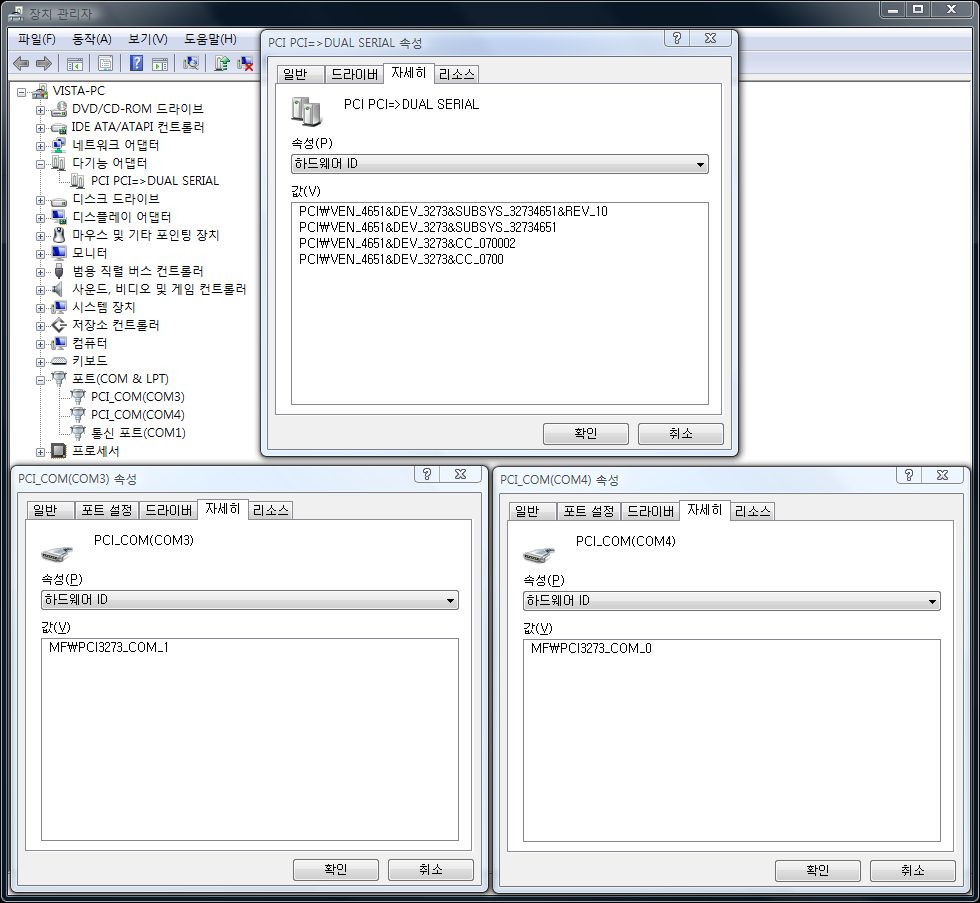Open the 보기(V) menu
The height and width of the screenshot is (903, 980).
(x=148, y=39)
